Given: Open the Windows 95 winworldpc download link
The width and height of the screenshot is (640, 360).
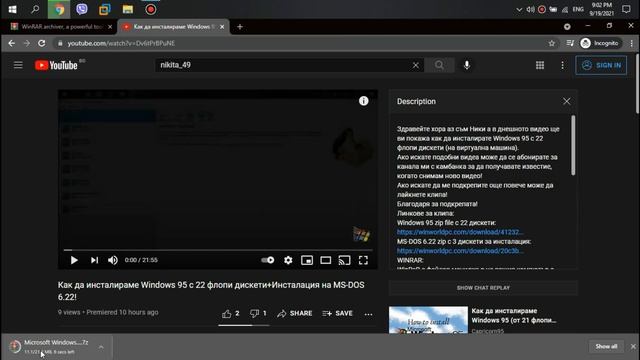Looking at the screenshot, I should point(460,232).
